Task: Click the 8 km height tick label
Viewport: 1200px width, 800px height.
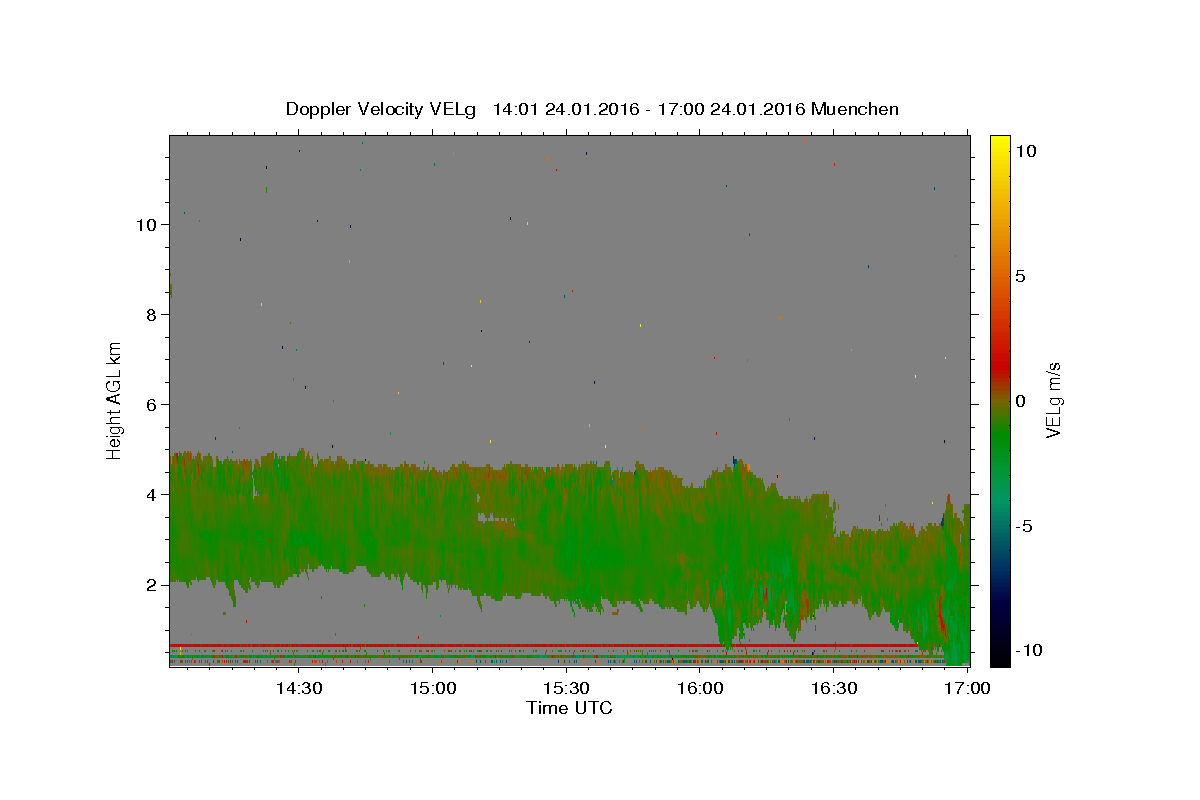Action: click(x=151, y=315)
